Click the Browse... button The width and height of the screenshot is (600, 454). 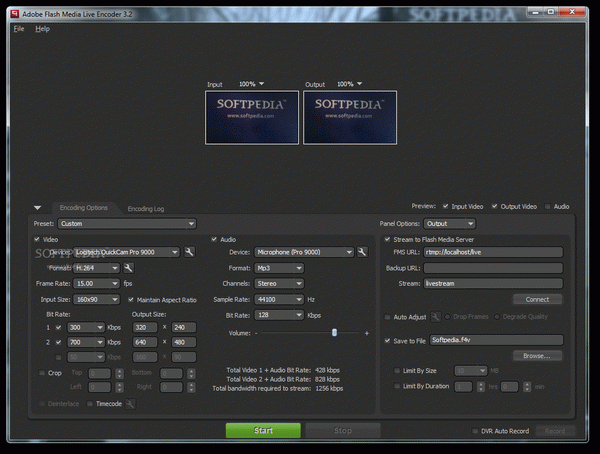click(537, 356)
